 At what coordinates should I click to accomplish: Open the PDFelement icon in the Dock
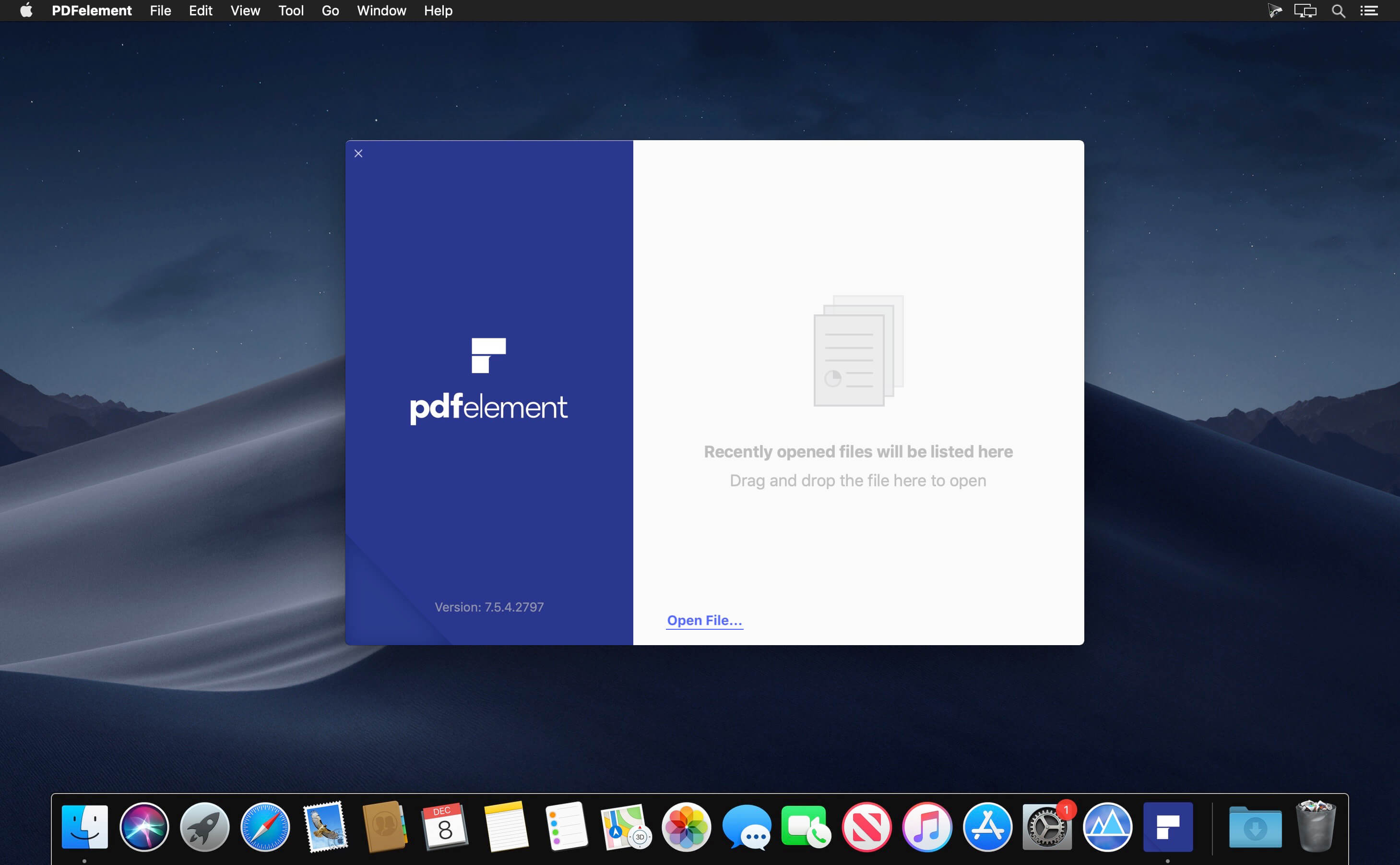[x=1167, y=827]
